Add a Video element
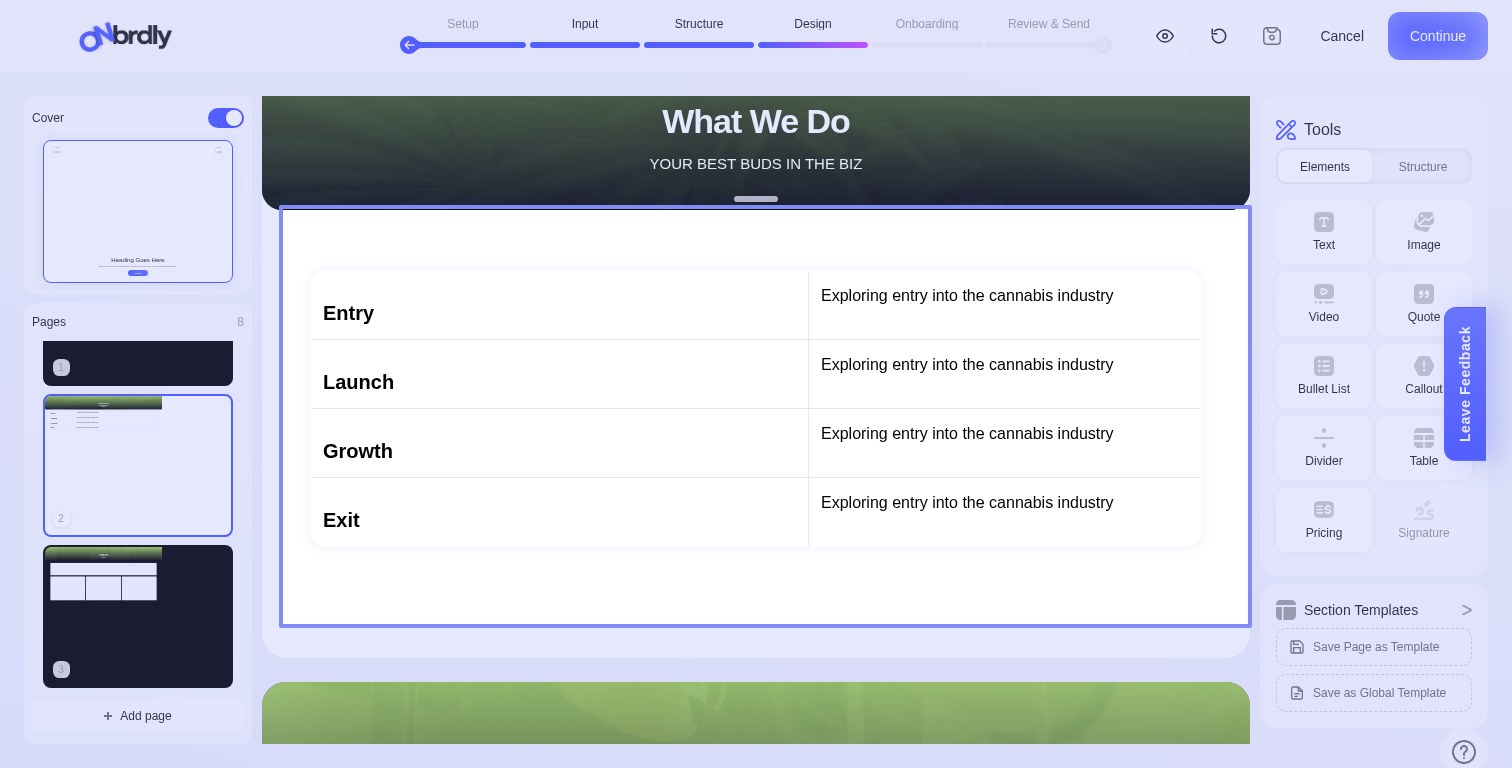This screenshot has height=768, width=1512. tap(1323, 304)
